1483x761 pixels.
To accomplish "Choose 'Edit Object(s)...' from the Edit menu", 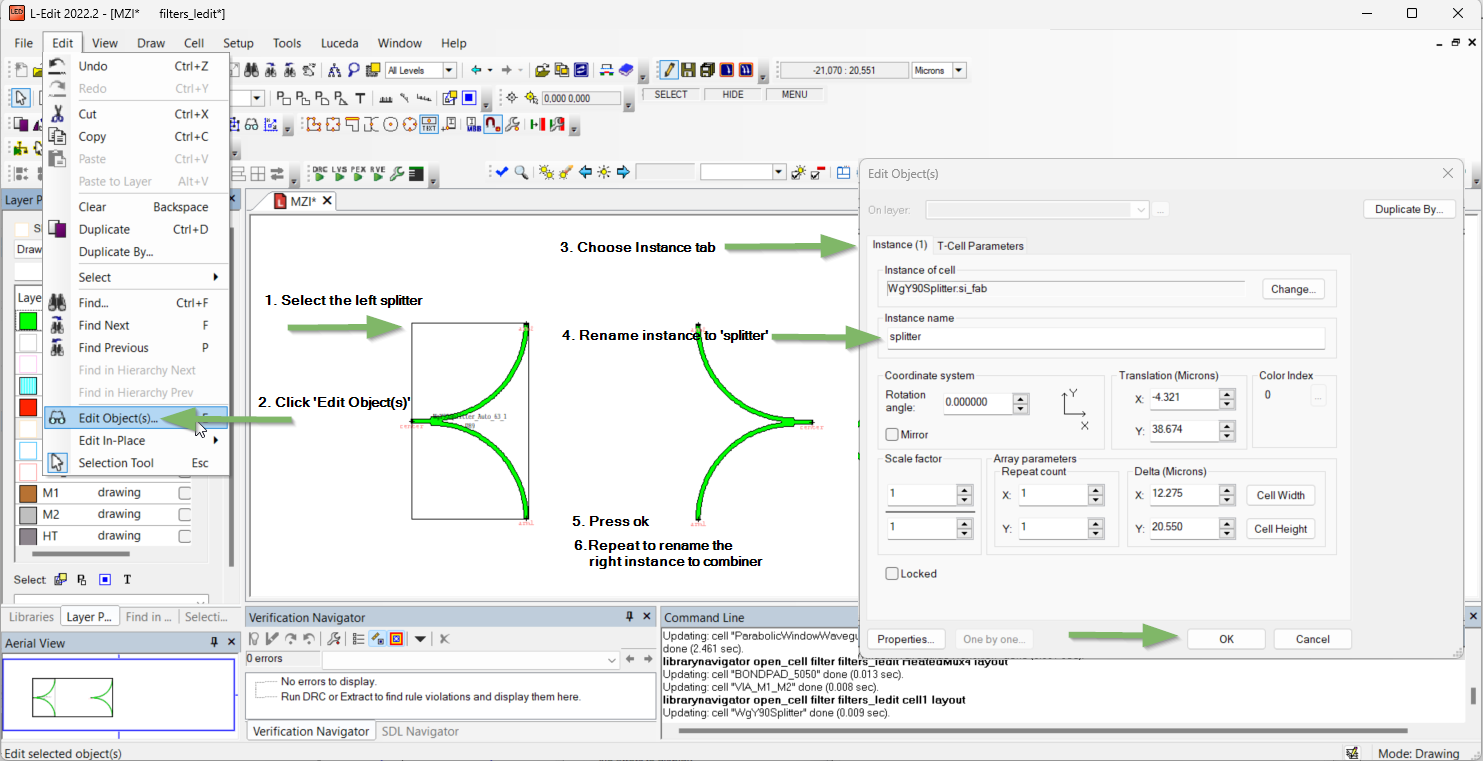I will click(118, 418).
